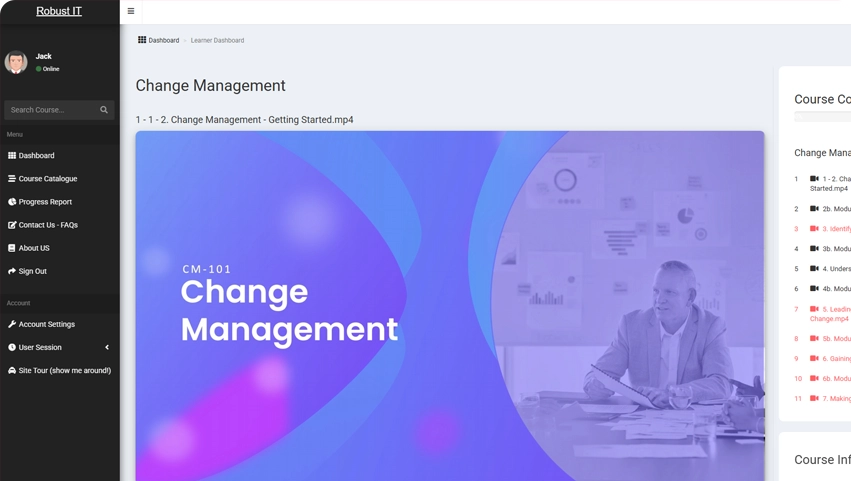The image size is (851, 481).
Task: Open lesson 4 video 3b. Module
Action: click(x=836, y=249)
